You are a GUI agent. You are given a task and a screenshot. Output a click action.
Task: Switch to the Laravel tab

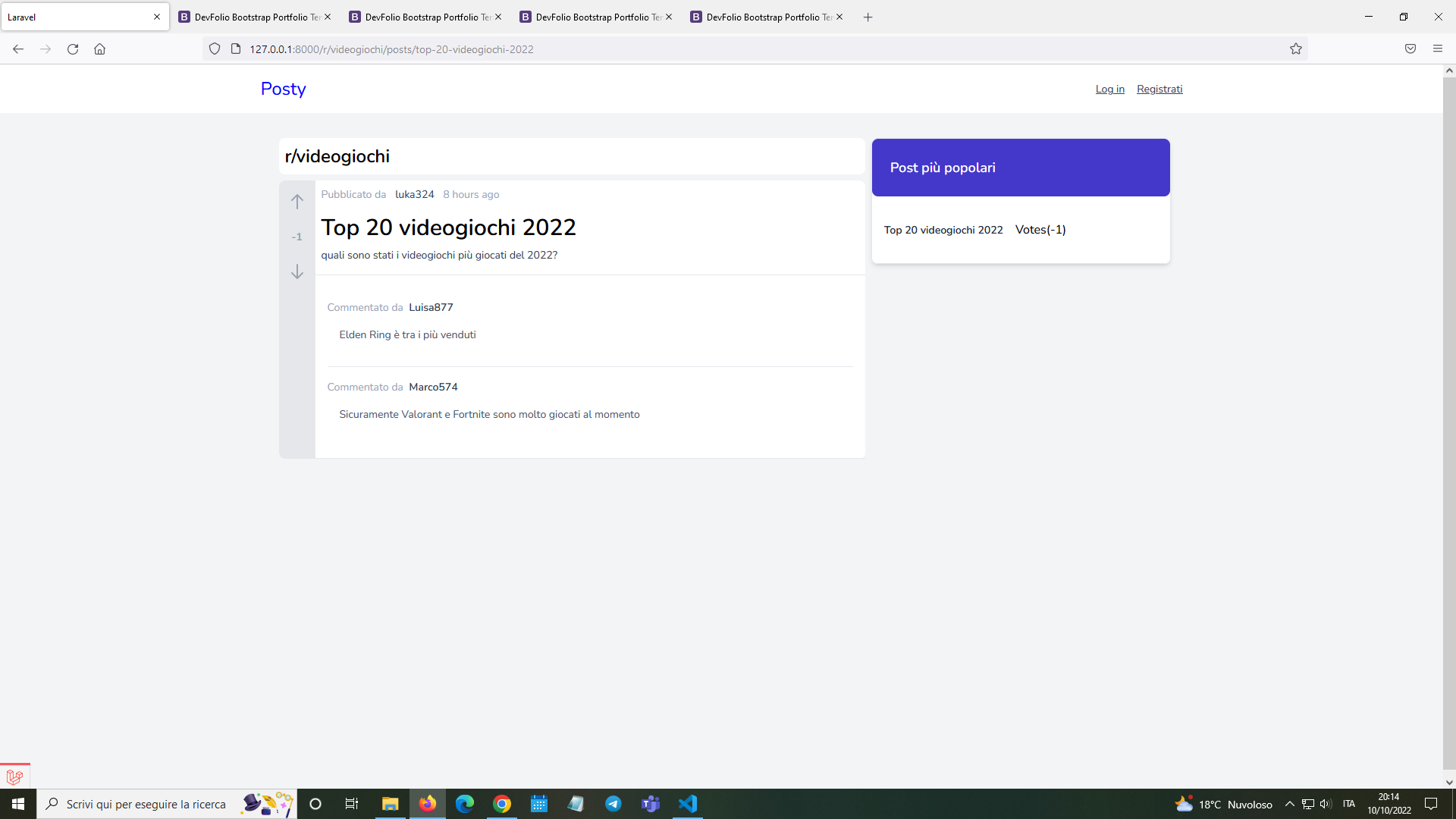pyautogui.click(x=76, y=17)
